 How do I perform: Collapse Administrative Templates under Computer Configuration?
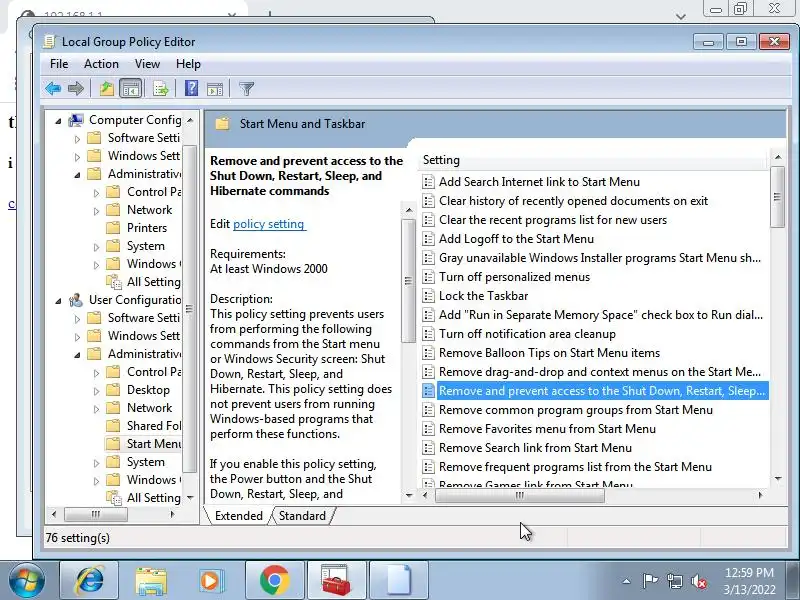coord(77,175)
